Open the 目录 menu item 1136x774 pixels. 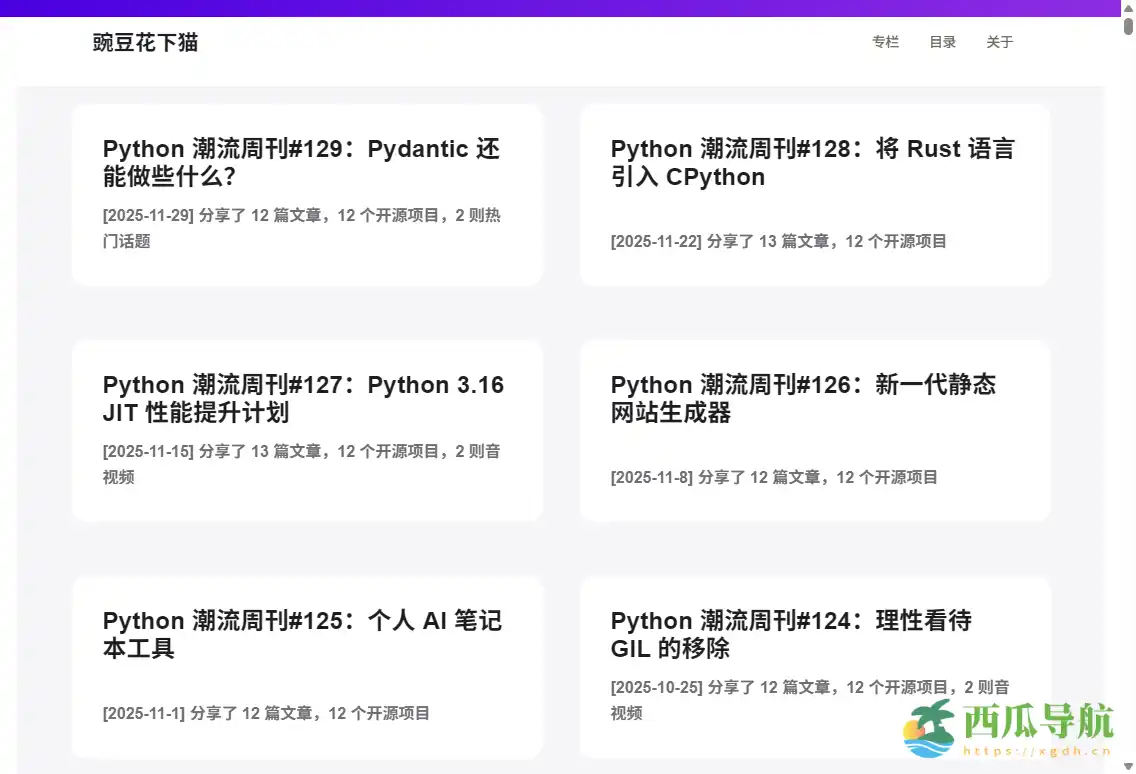click(x=942, y=42)
